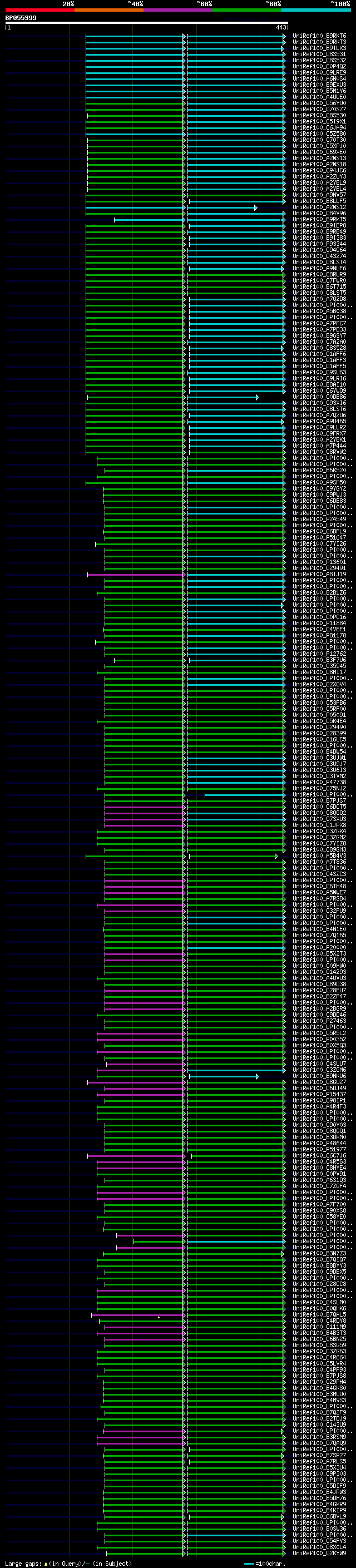Select hit UniRef100_A2WS12
Screen dimensions: 356x1568
pyautogui.click(x=319, y=207)
